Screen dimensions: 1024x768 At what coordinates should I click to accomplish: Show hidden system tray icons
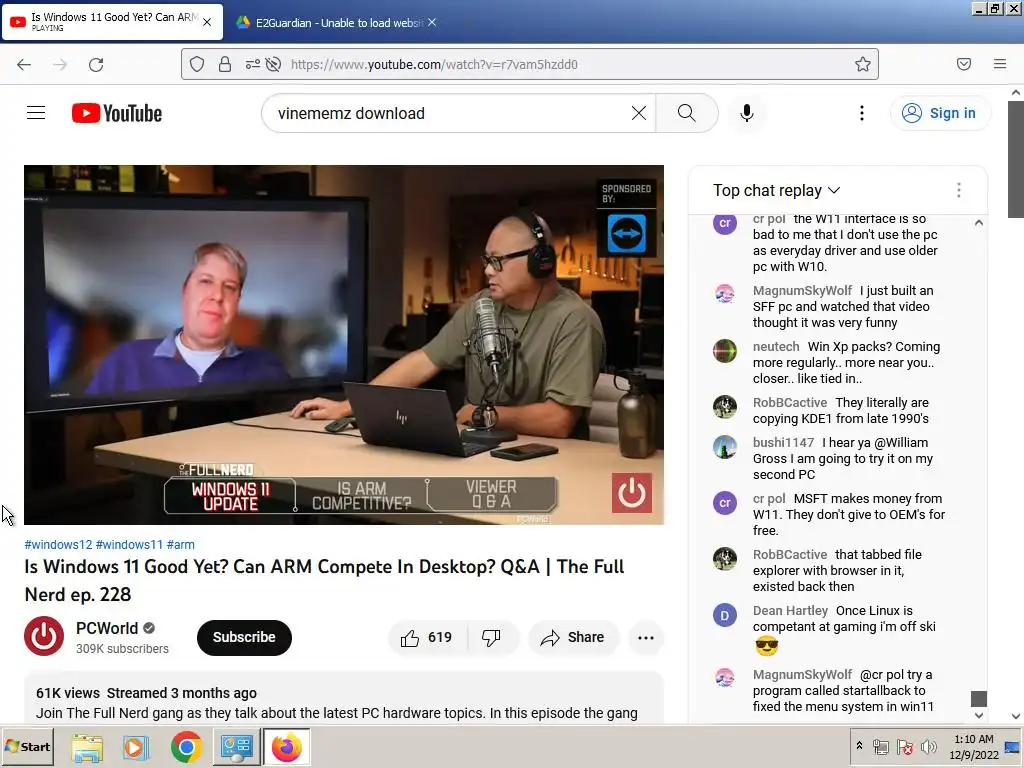tap(859, 745)
